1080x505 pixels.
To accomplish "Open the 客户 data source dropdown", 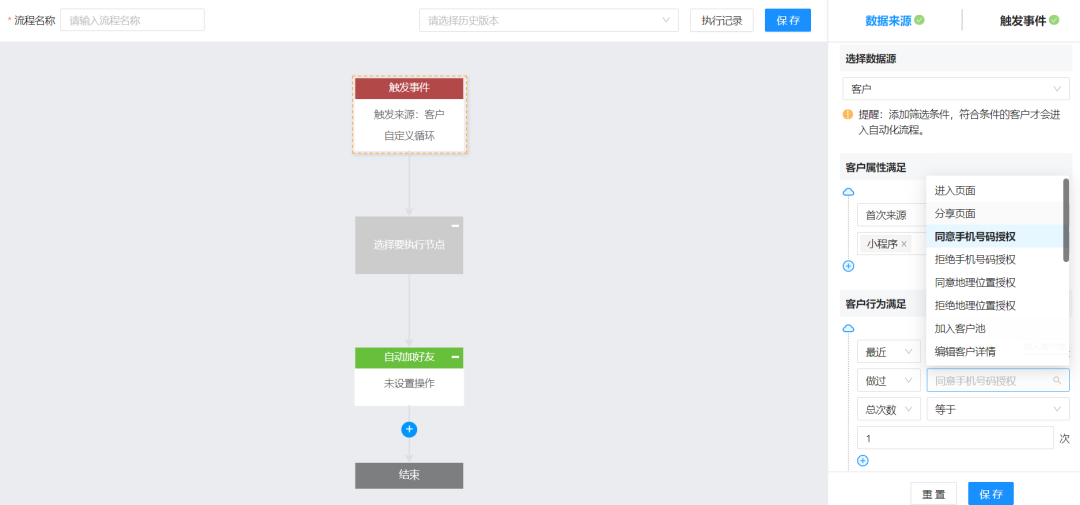I will [956, 89].
